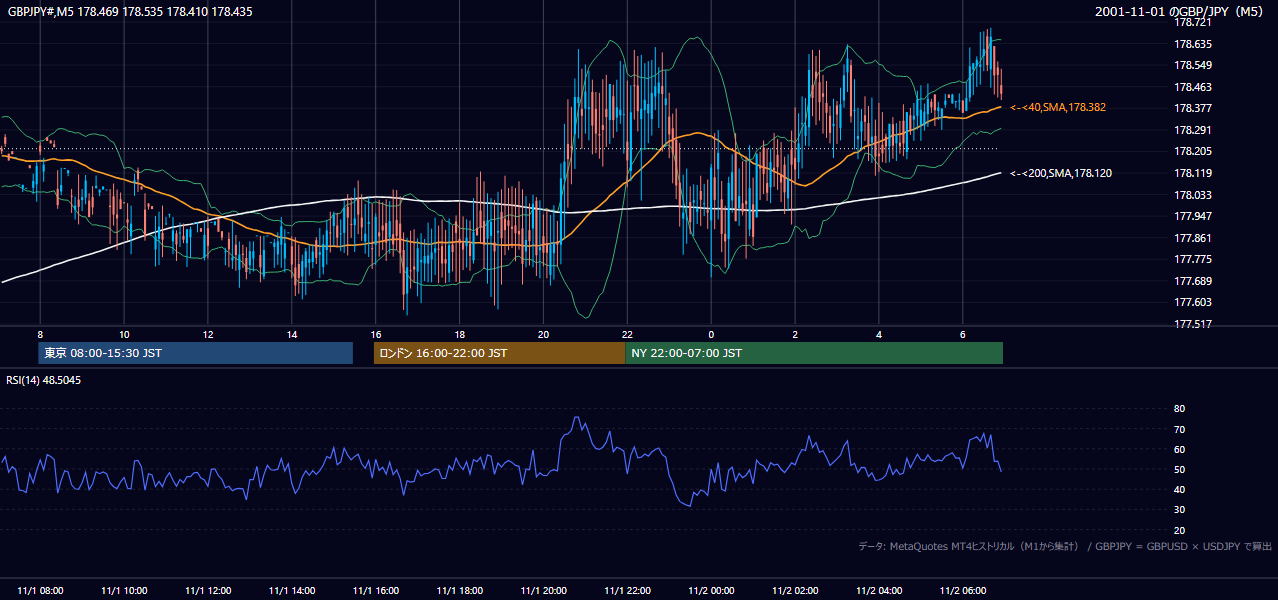The height and width of the screenshot is (600, 1278).
Task: Click the London session bar 16:00-22:00 JST
Action: click(x=499, y=353)
